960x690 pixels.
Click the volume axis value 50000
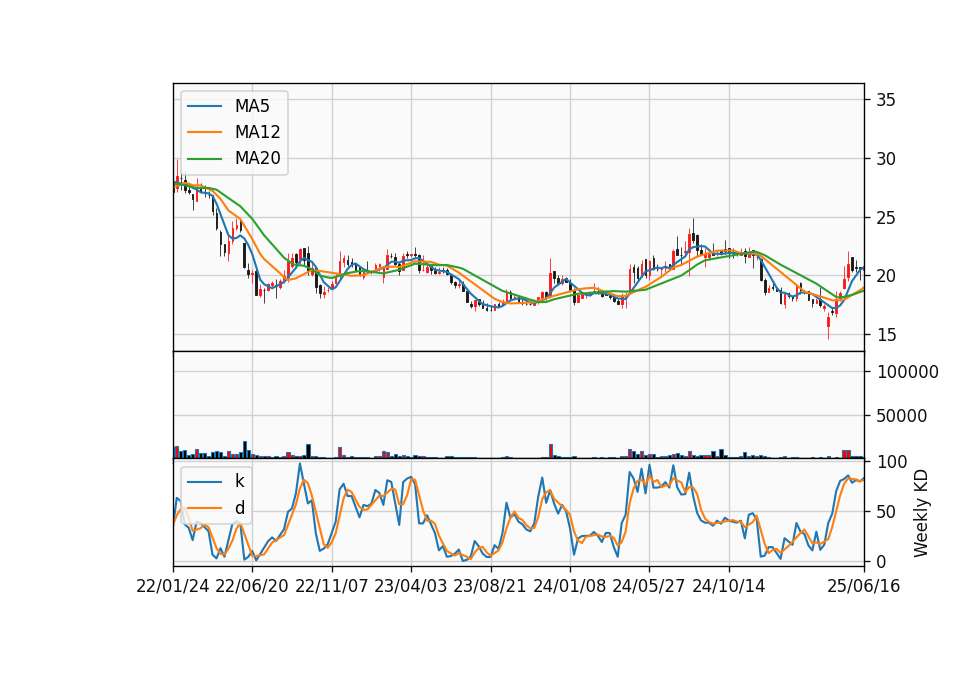pos(902,416)
